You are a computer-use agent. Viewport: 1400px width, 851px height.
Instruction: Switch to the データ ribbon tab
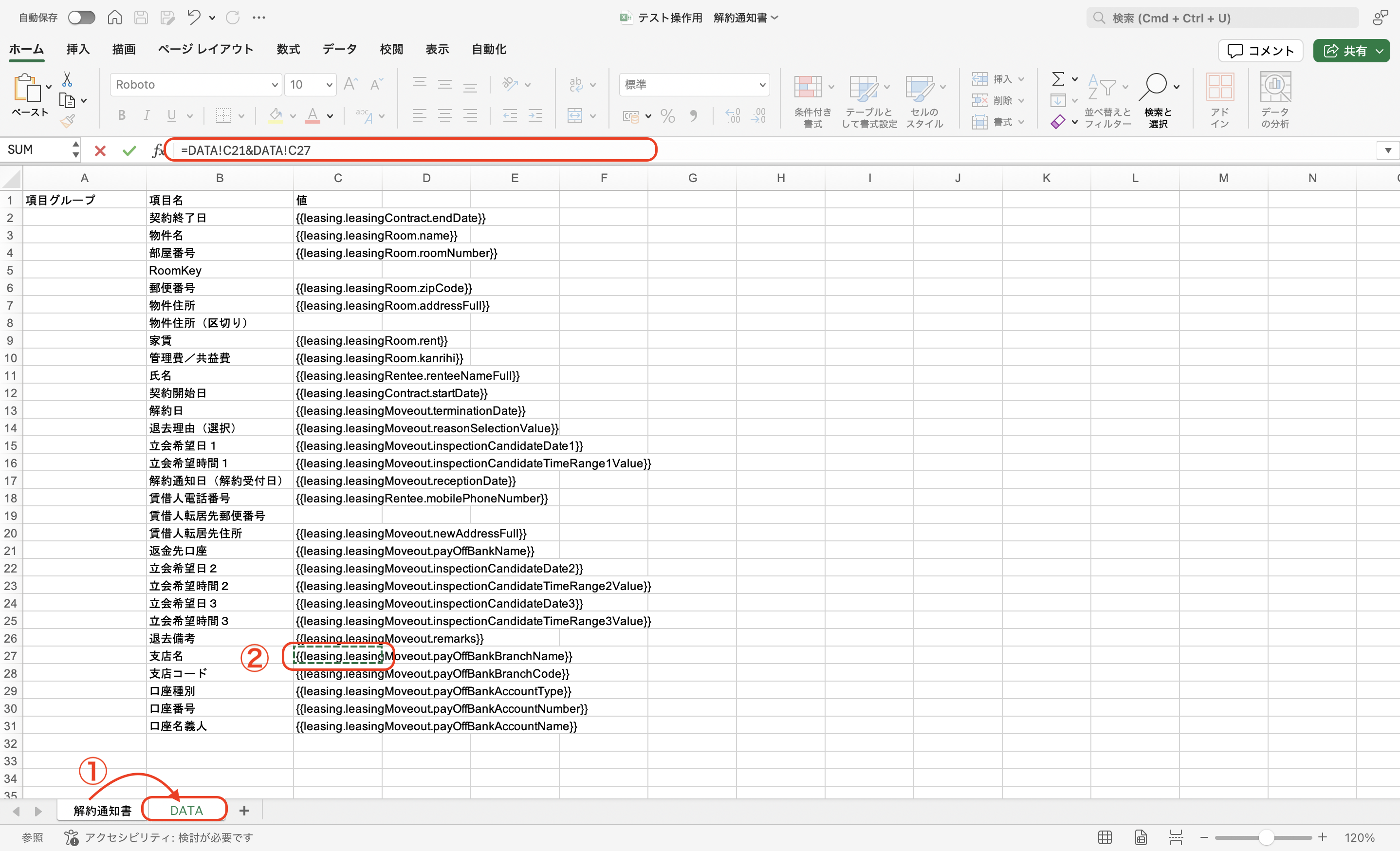click(340, 50)
